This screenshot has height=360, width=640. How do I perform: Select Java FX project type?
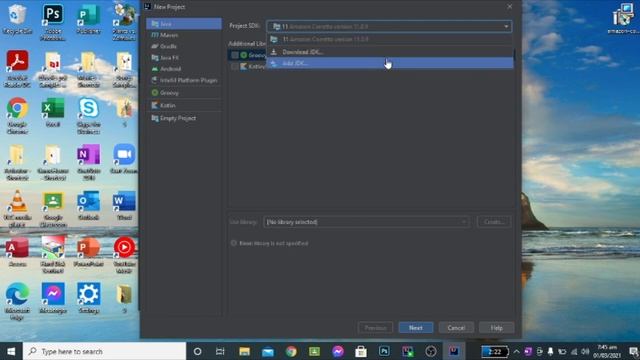184,58
